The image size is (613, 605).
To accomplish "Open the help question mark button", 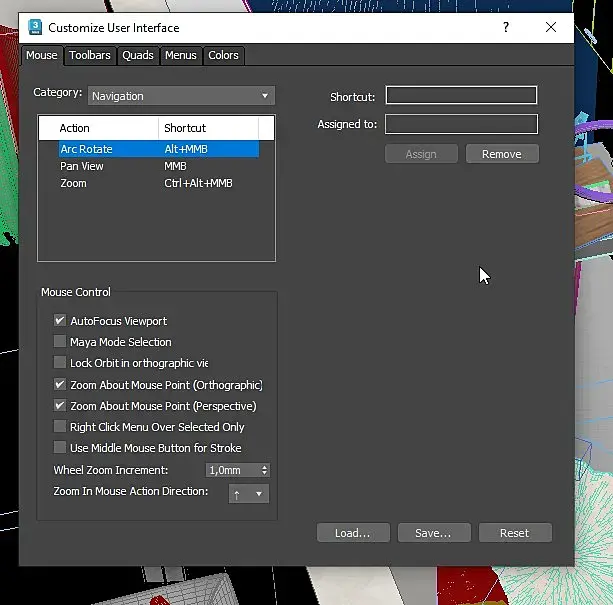I will (506, 27).
